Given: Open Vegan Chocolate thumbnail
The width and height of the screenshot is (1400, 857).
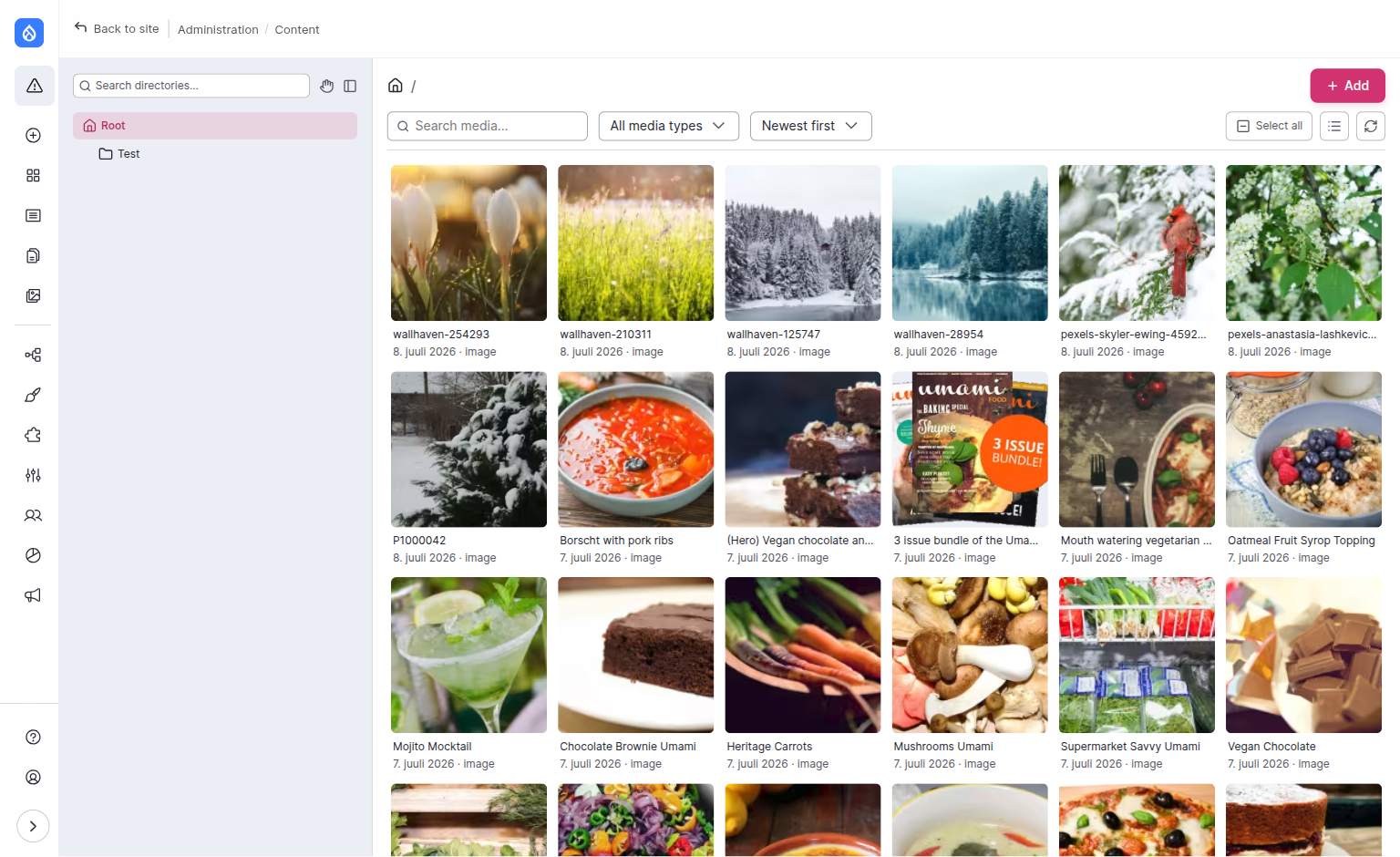Looking at the screenshot, I should point(1303,655).
